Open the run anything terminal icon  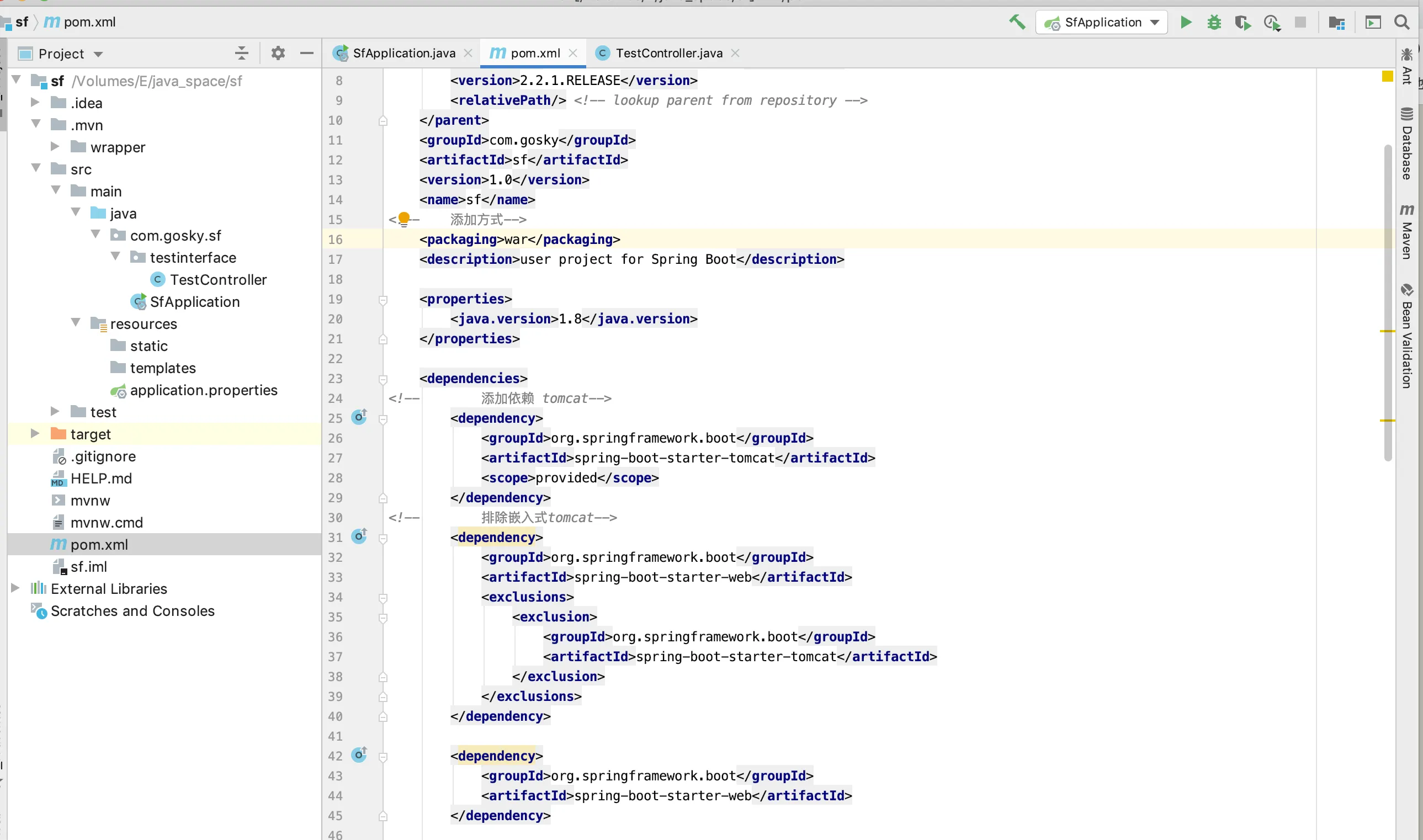click(x=1373, y=22)
